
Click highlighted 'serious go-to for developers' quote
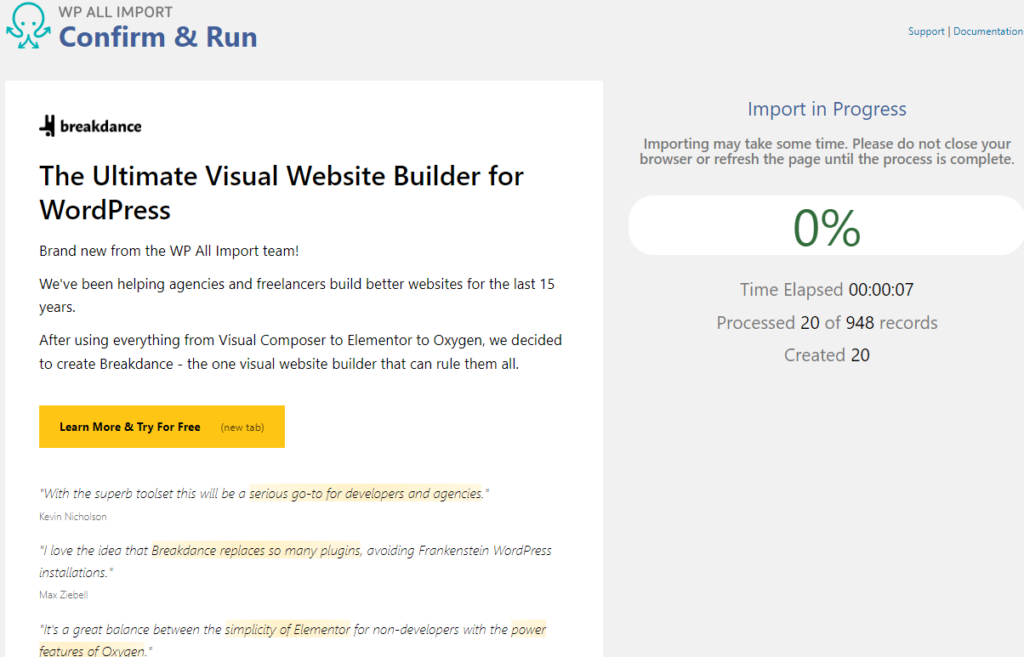coord(365,493)
